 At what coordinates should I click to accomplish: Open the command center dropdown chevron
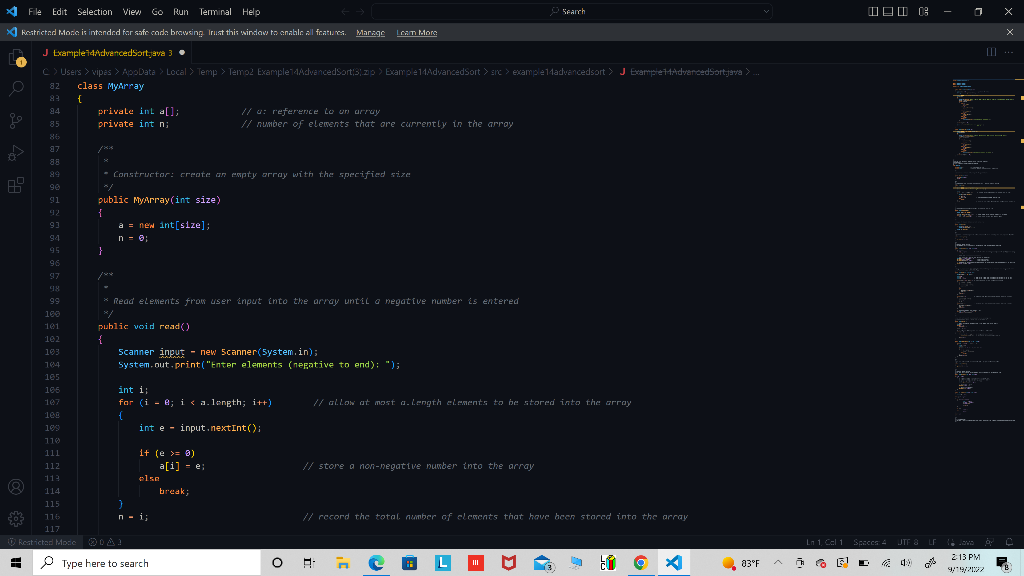point(765,12)
